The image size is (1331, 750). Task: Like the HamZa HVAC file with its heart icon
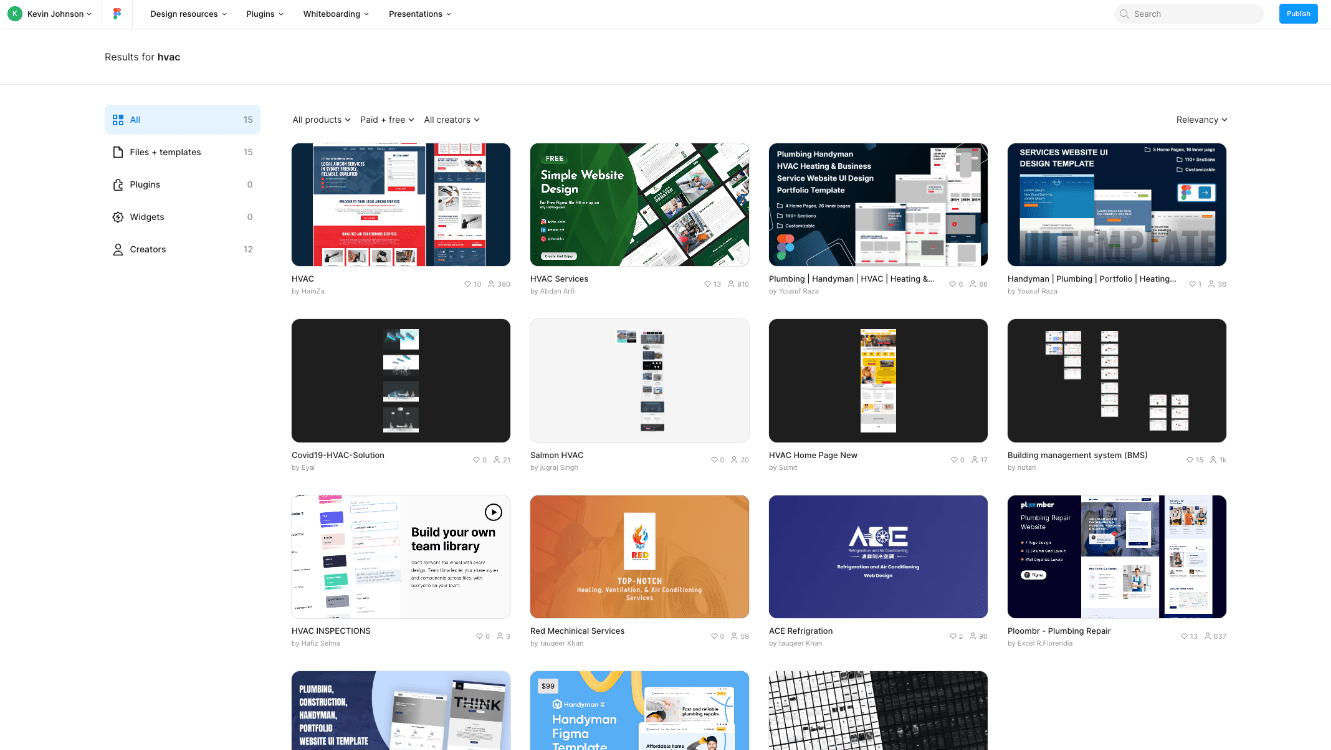468,285
